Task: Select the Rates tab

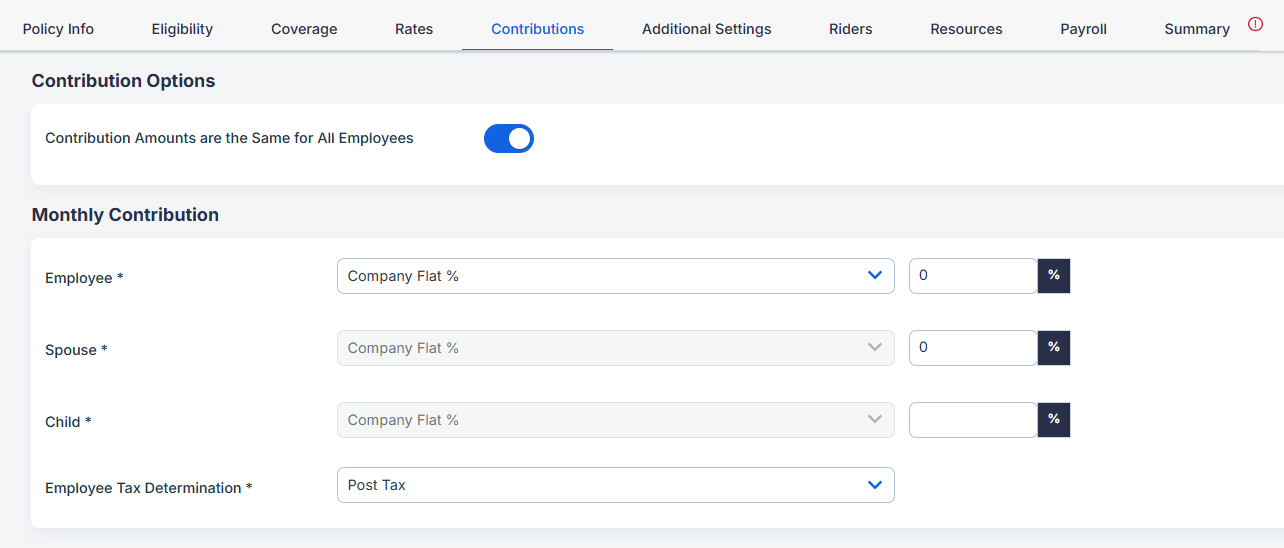Action: (x=414, y=29)
